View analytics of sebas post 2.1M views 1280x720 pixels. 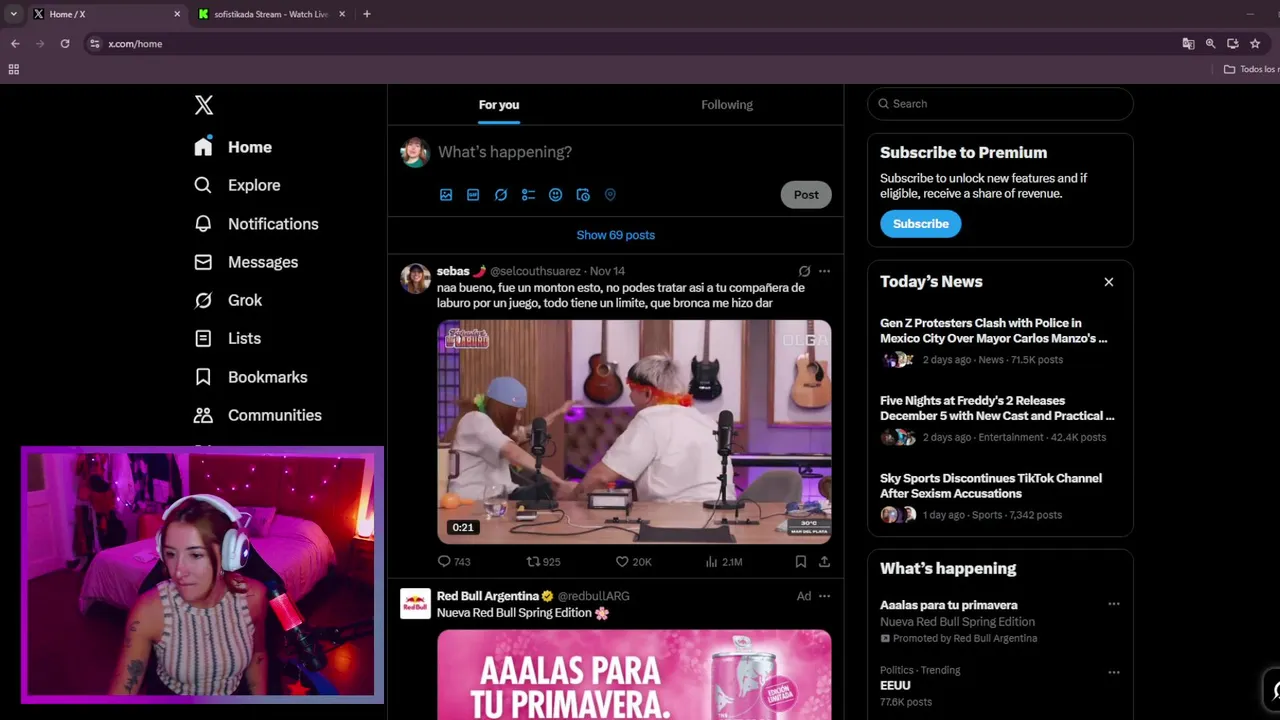tap(723, 562)
